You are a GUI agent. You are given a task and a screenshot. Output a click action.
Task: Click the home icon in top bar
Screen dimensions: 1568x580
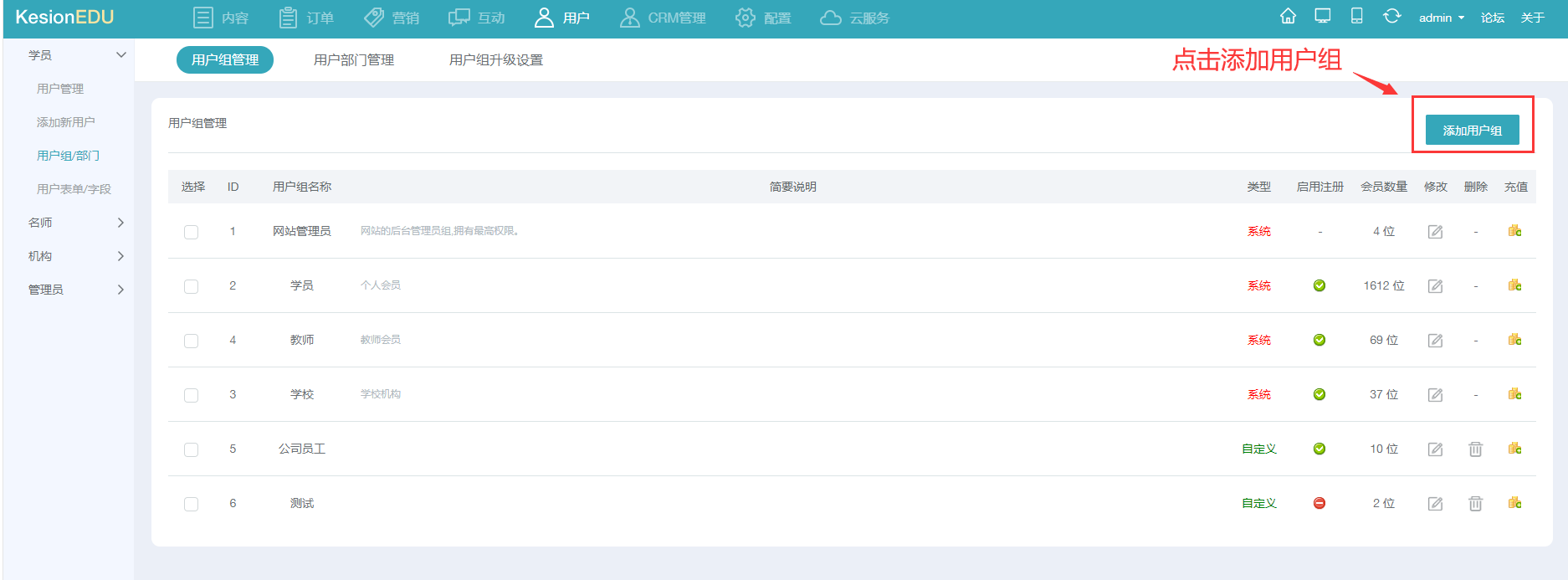(x=1288, y=17)
